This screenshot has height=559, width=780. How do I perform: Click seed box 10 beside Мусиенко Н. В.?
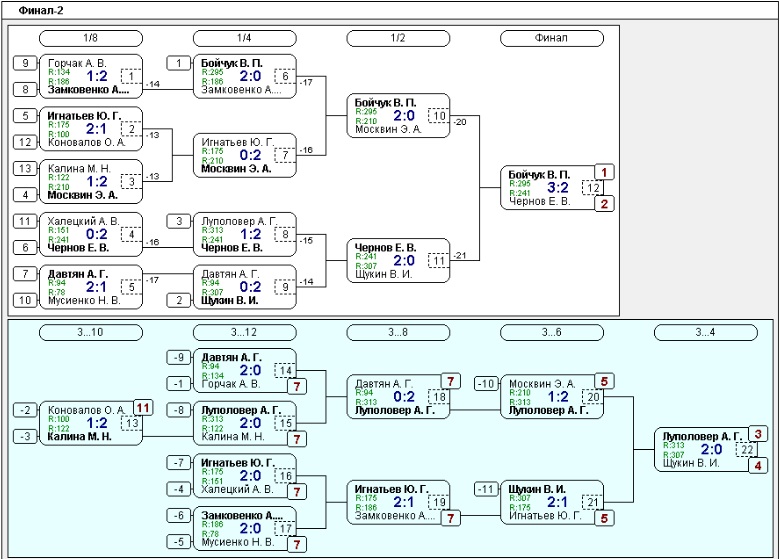coord(25,301)
